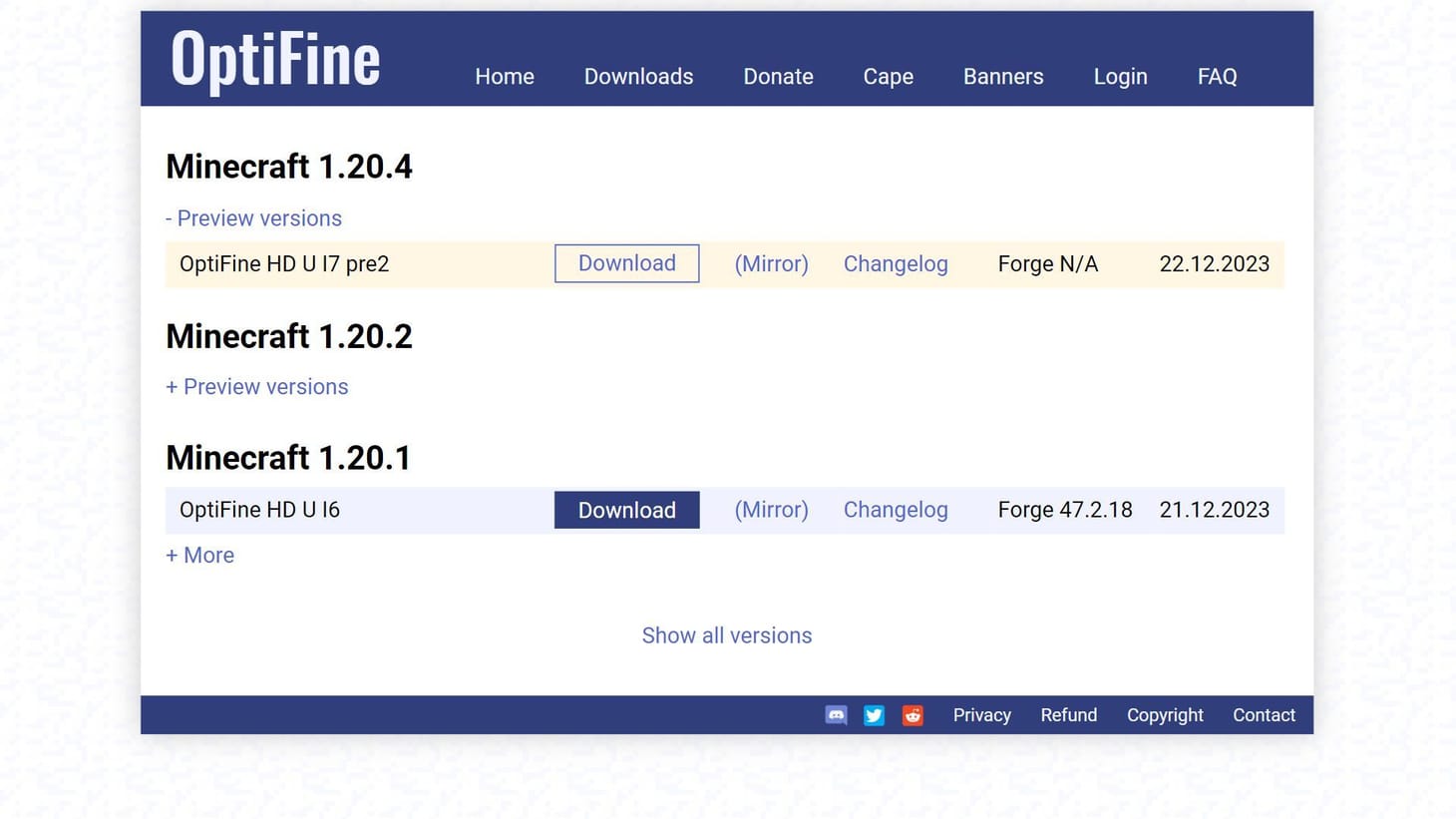Open the Donate page

[x=778, y=76]
